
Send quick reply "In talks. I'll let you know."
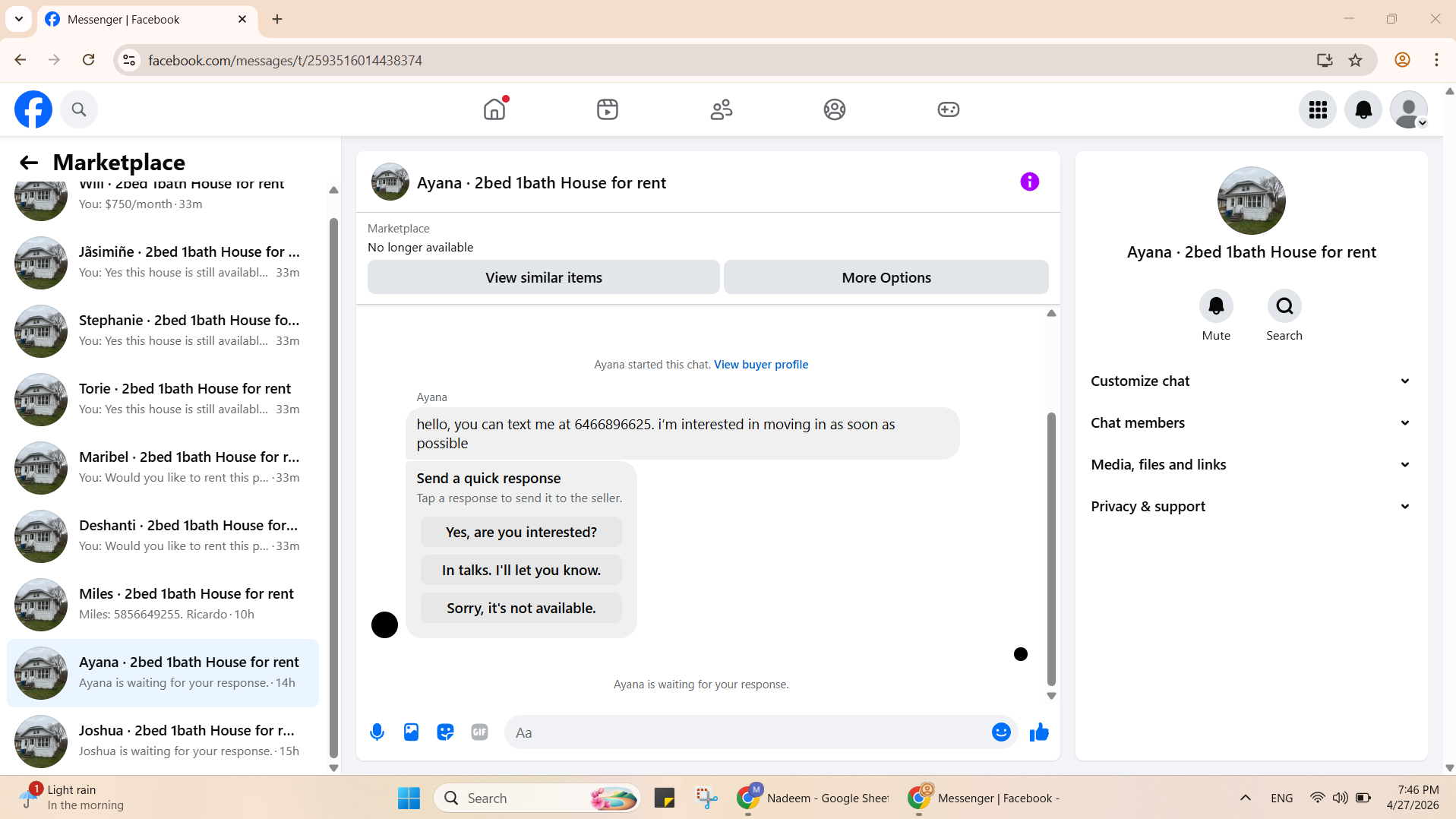(521, 571)
